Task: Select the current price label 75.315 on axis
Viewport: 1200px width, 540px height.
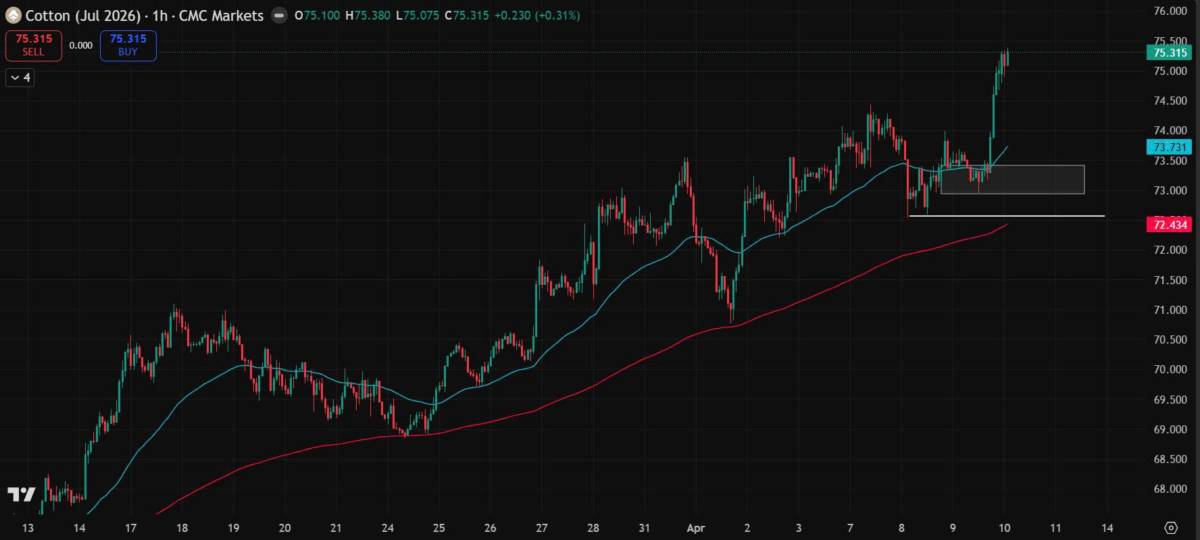Action: [1169, 53]
